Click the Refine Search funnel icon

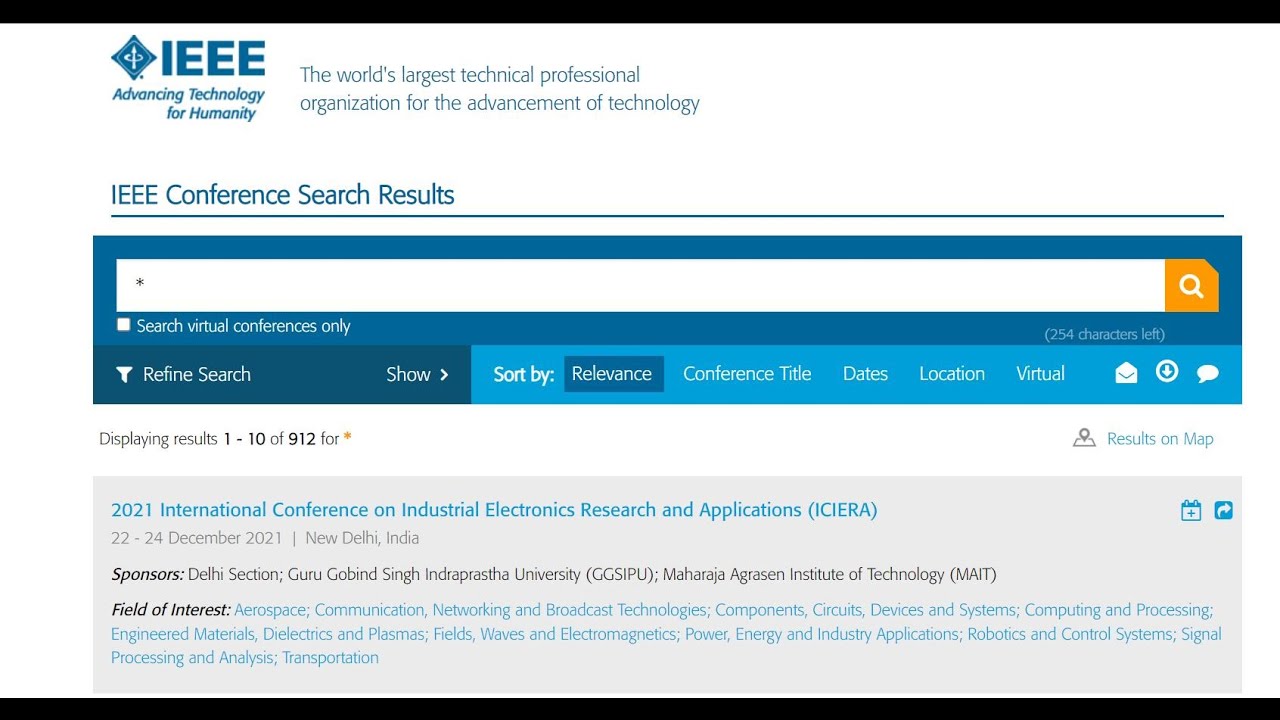tap(124, 375)
